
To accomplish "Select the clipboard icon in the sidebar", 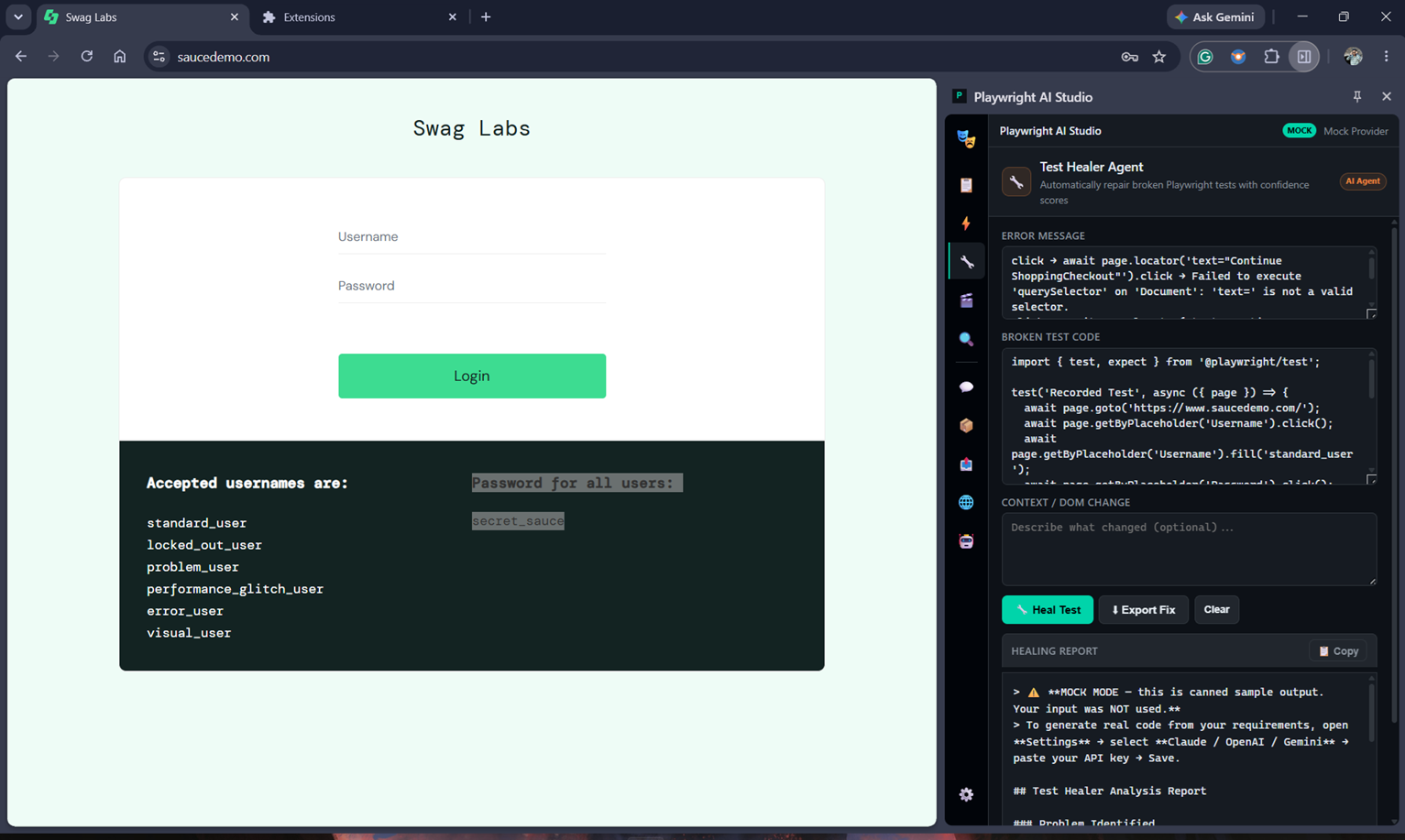I will [966, 185].
